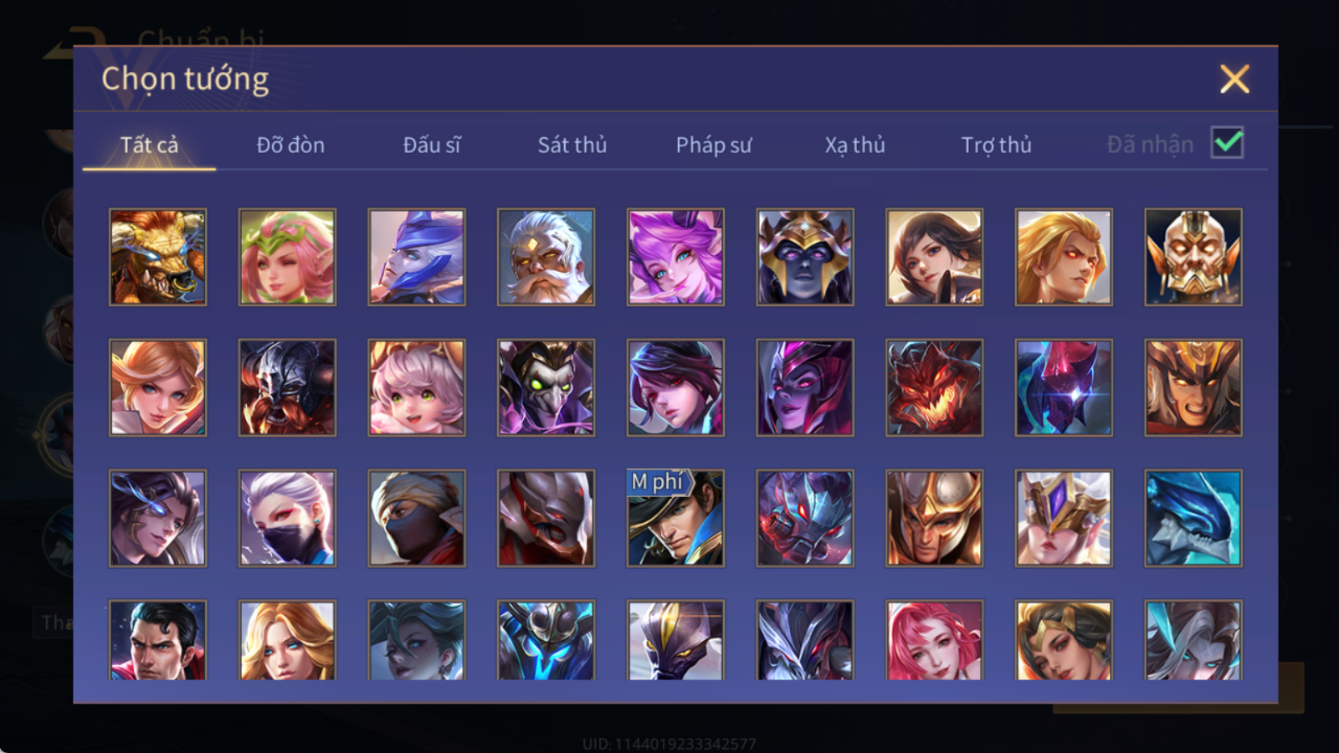Switch to the 'Trợ thủ' tab

pos(996,145)
